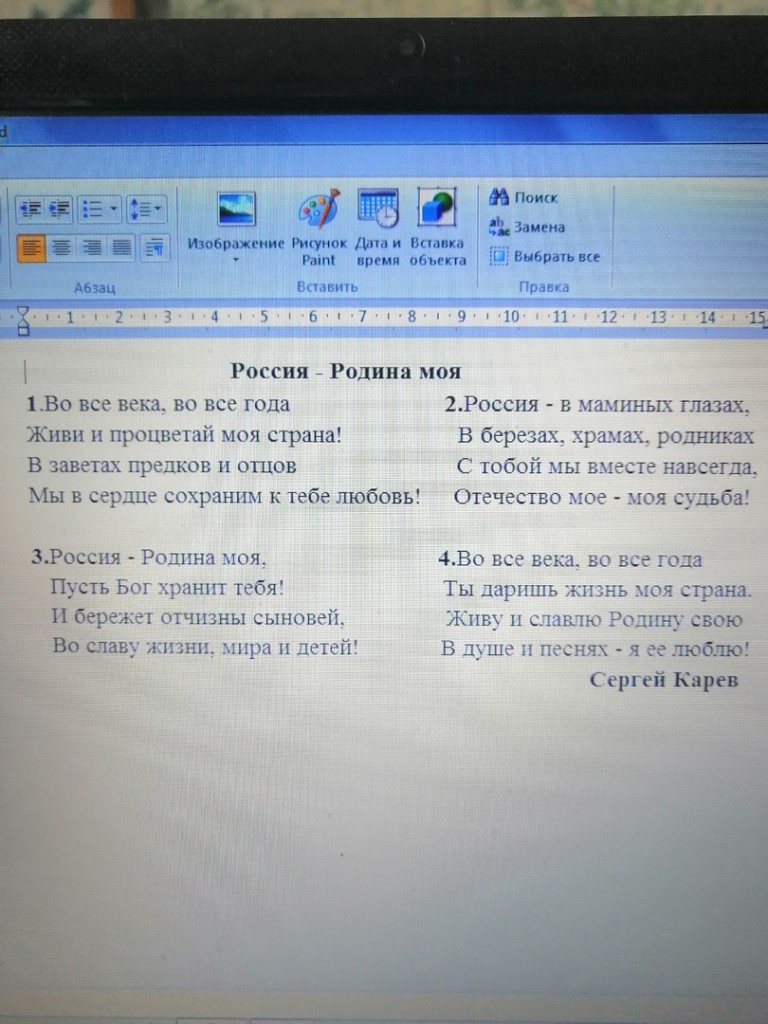Click the Increase indent icon
The width and height of the screenshot is (768, 1024).
tap(59, 209)
